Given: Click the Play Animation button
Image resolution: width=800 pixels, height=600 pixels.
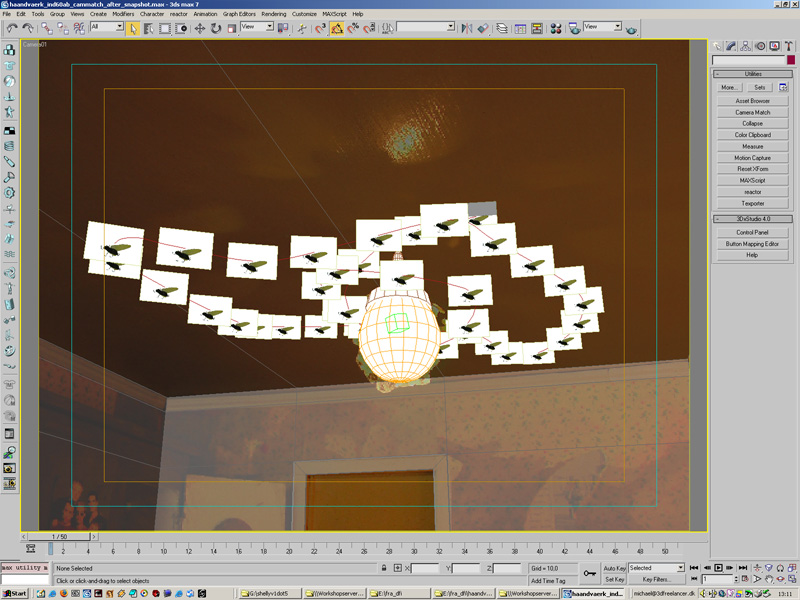Looking at the screenshot, I should tap(718, 568).
